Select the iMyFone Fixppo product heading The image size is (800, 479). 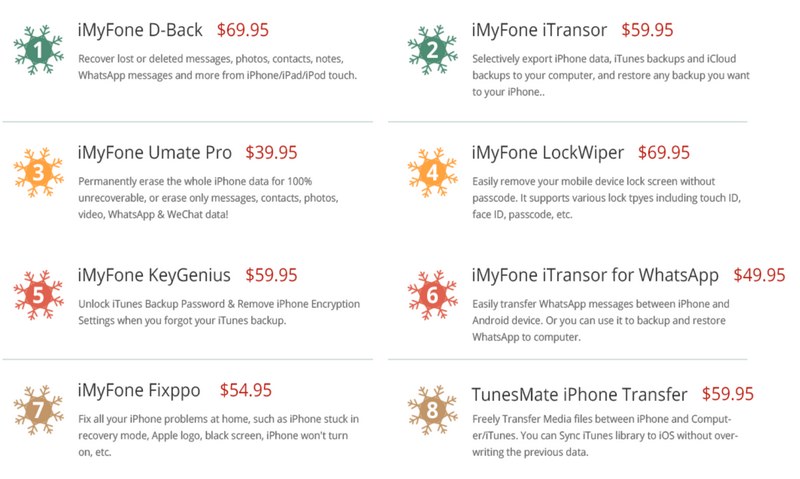[140, 391]
